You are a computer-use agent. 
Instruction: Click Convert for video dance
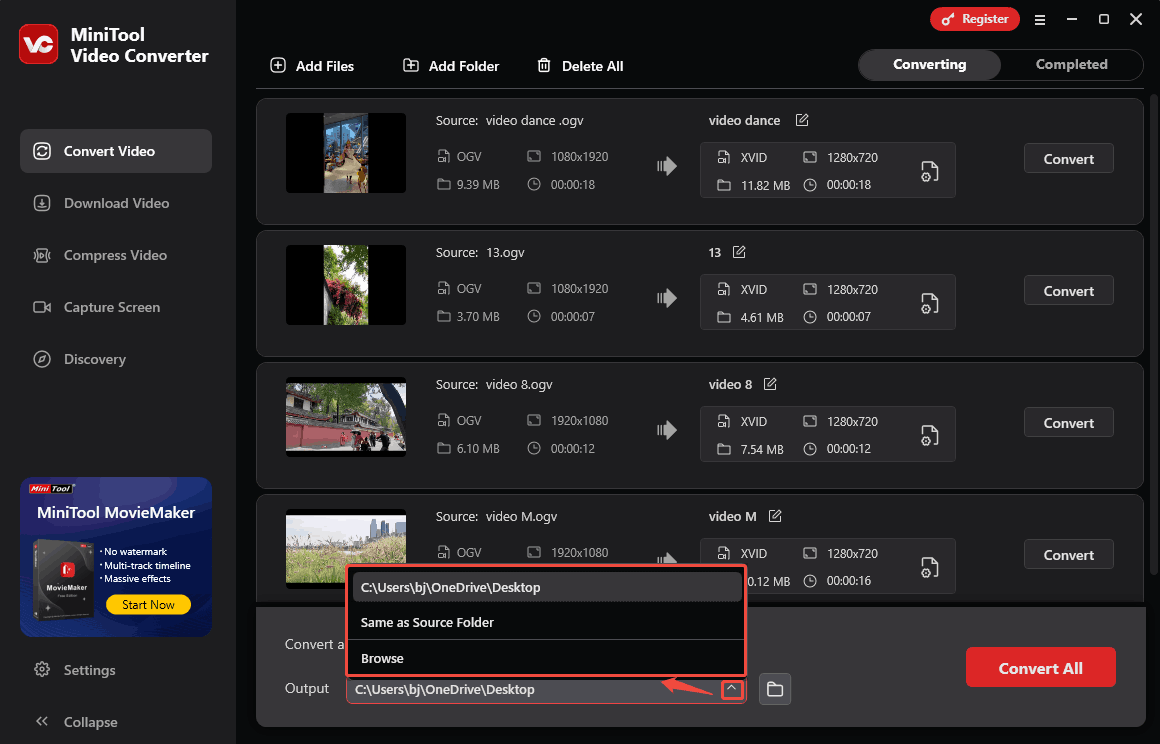[x=1068, y=159]
